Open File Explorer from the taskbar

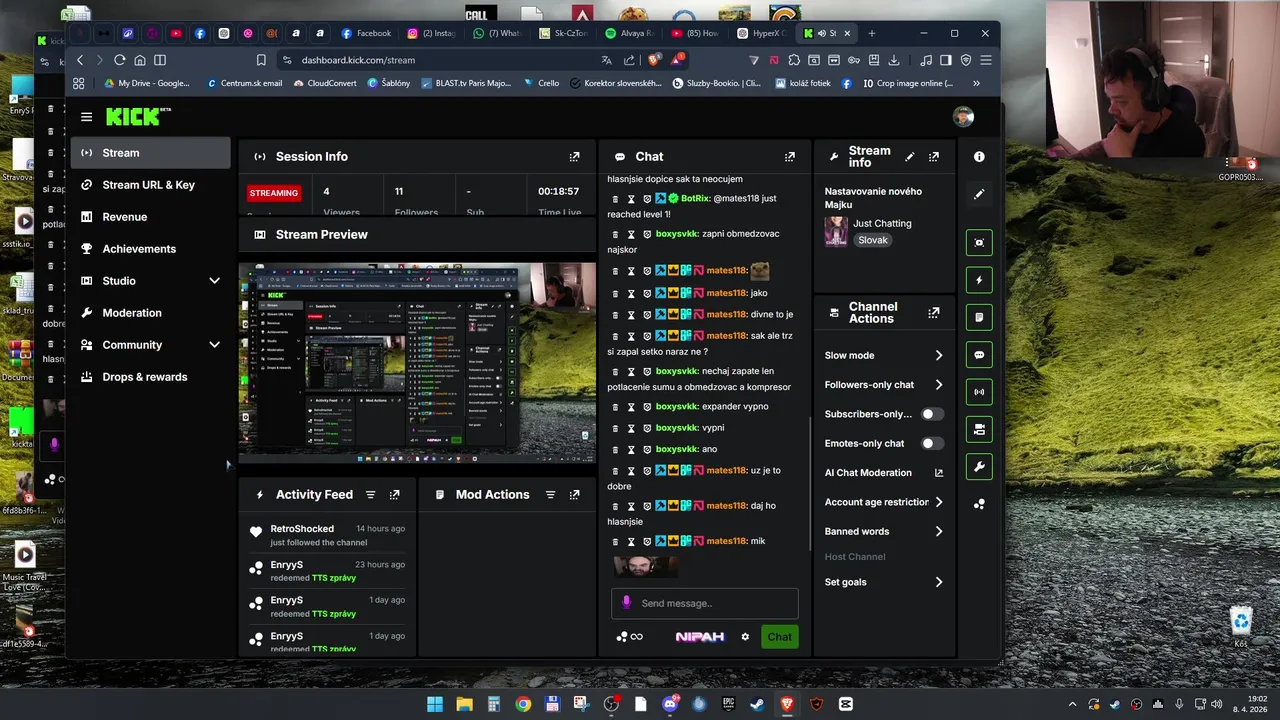click(464, 704)
